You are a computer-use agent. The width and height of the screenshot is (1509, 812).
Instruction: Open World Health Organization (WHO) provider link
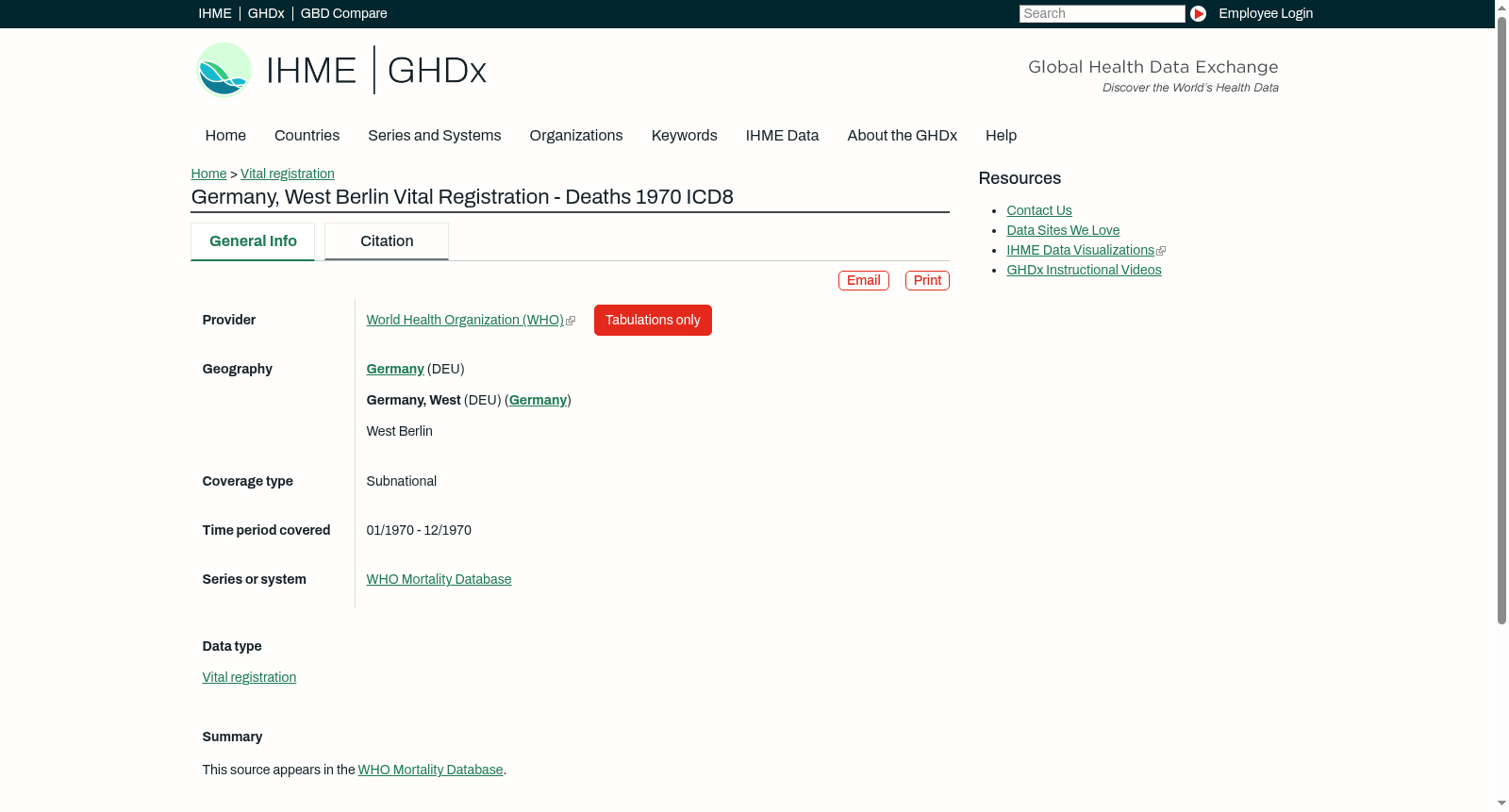tap(465, 321)
